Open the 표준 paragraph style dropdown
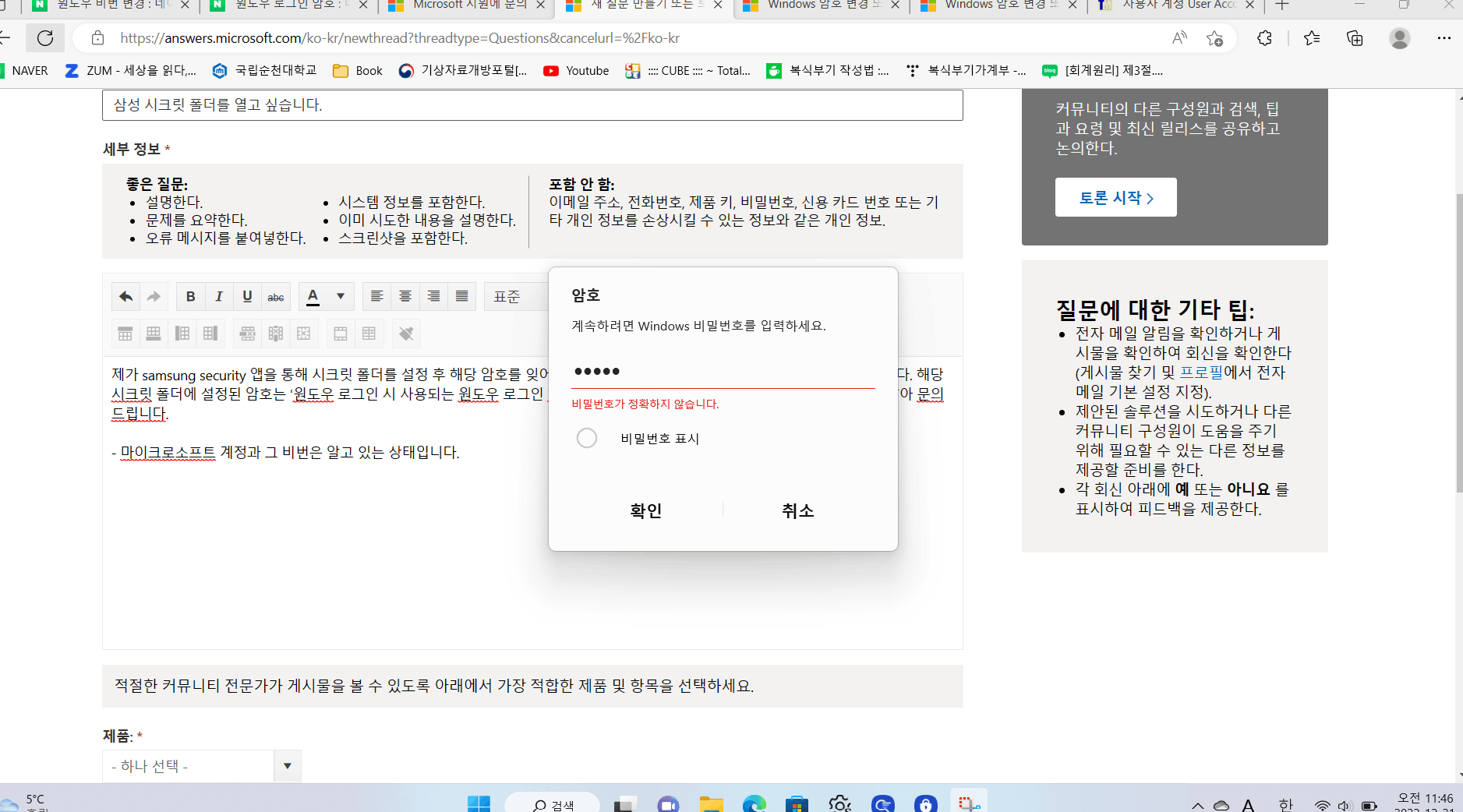 pyautogui.click(x=517, y=296)
